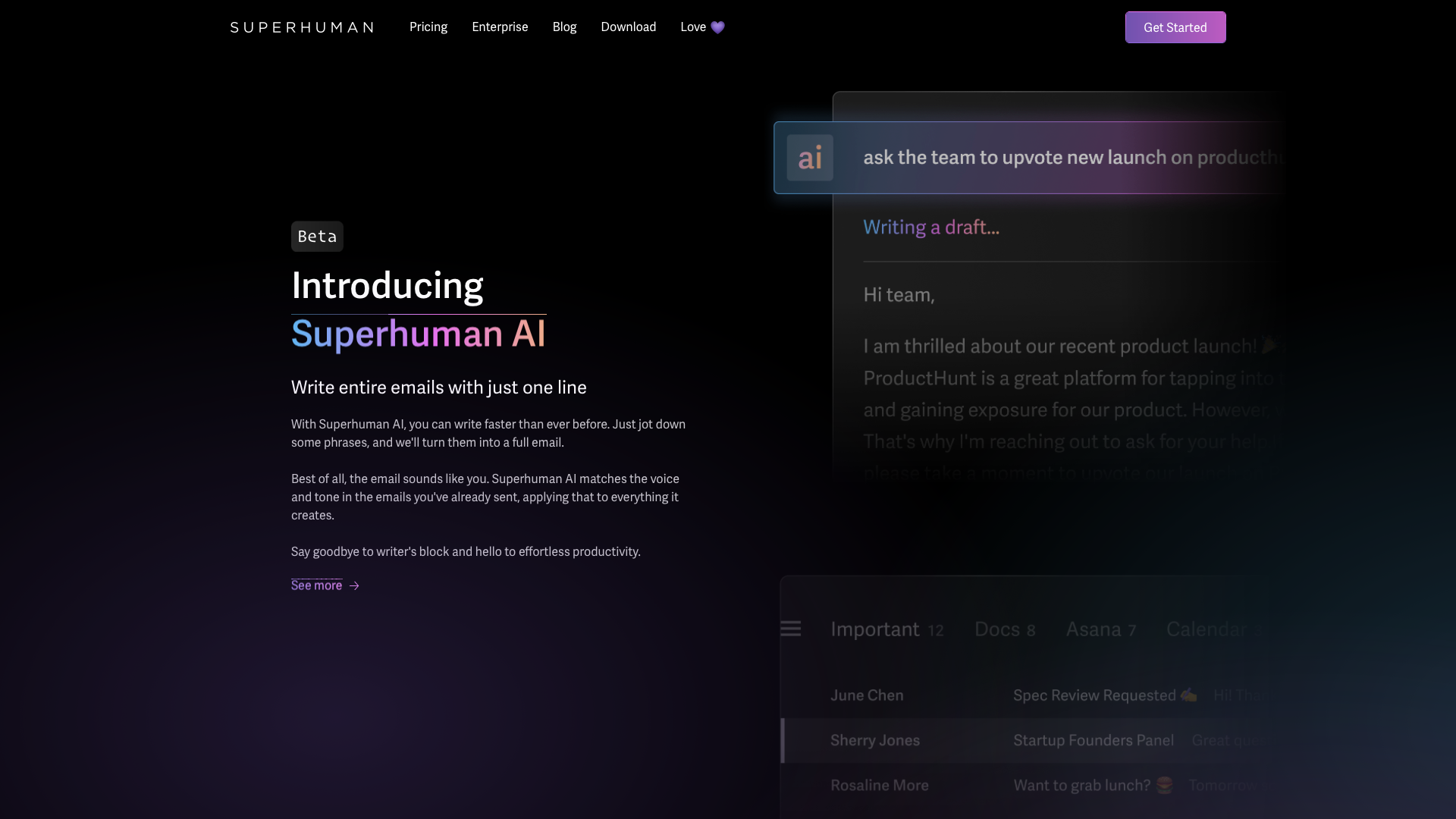Image resolution: width=1456 pixels, height=819 pixels.
Task: Select Download in the navigation
Action: pos(629,27)
